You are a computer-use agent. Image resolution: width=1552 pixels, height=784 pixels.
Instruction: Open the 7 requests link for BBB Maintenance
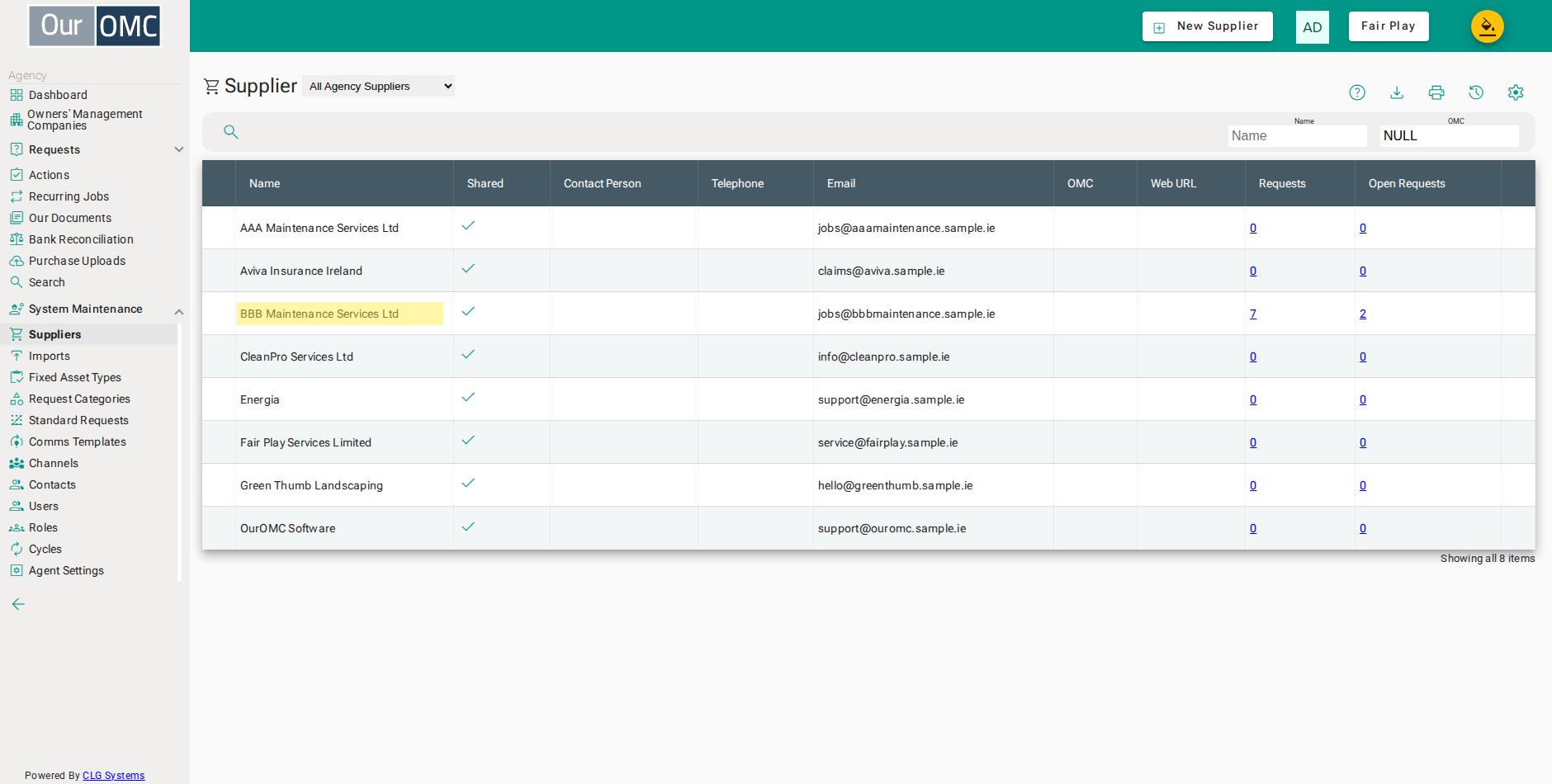pos(1253,314)
